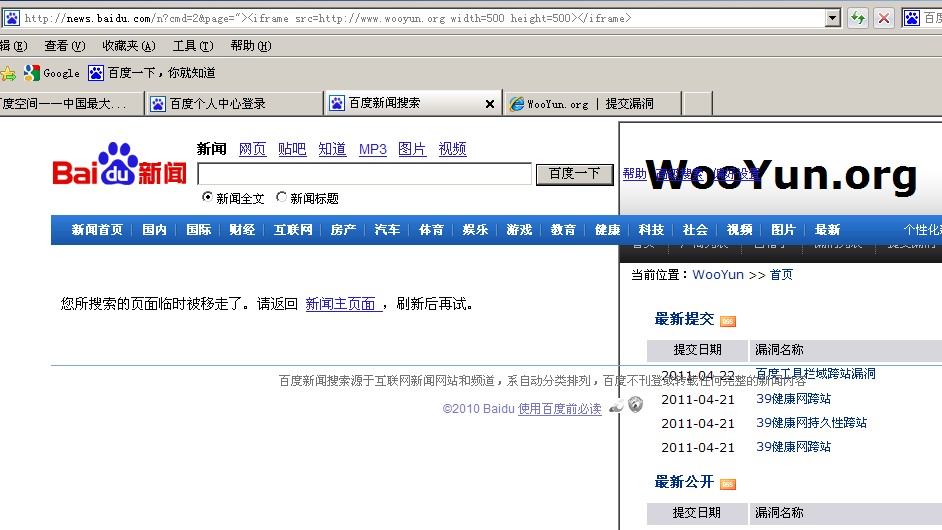Open 互联网 in the nav bar
The height and width of the screenshot is (530, 942).
click(293, 230)
